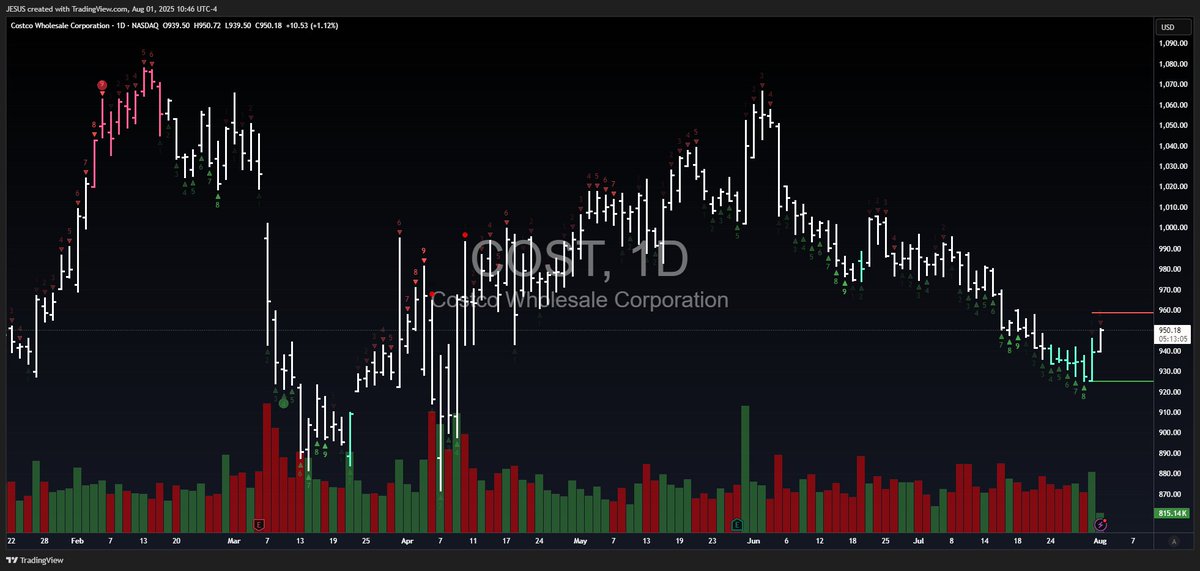Image resolution: width=1200 pixels, height=571 pixels.
Task: Click the 1,050.00 price axis label
Action: tap(1174, 125)
